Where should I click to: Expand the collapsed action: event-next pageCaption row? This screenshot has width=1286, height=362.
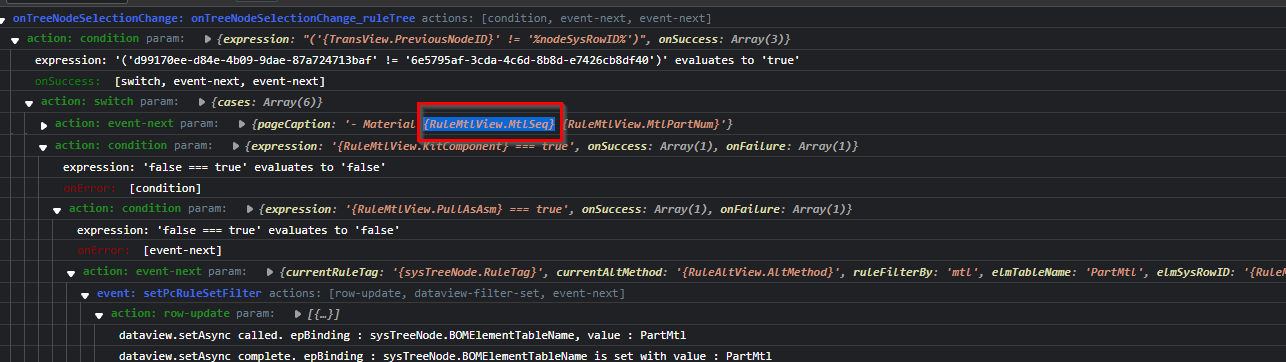tap(44, 125)
